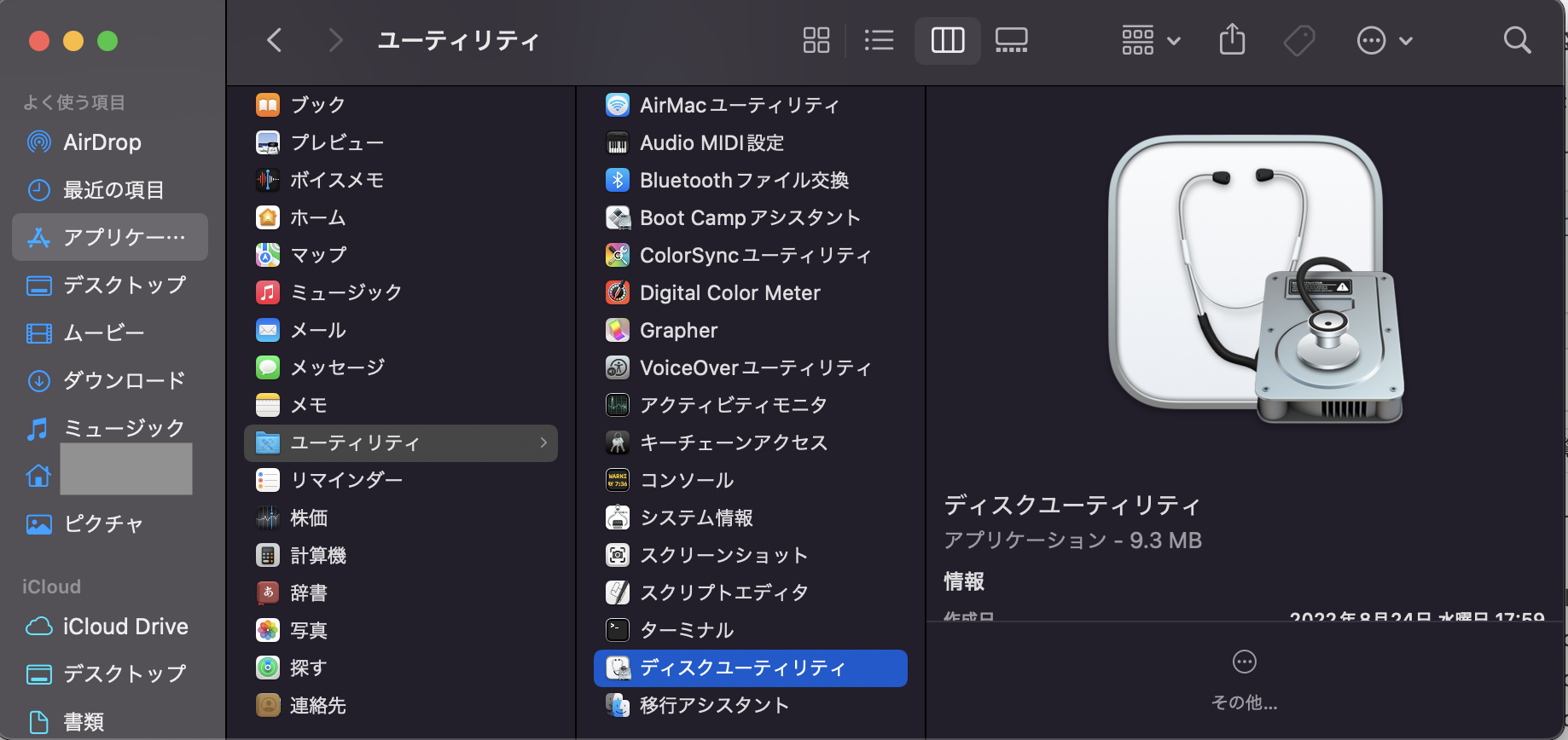Open ダウンロード in the sidebar
1568x740 pixels.
(110, 380)
